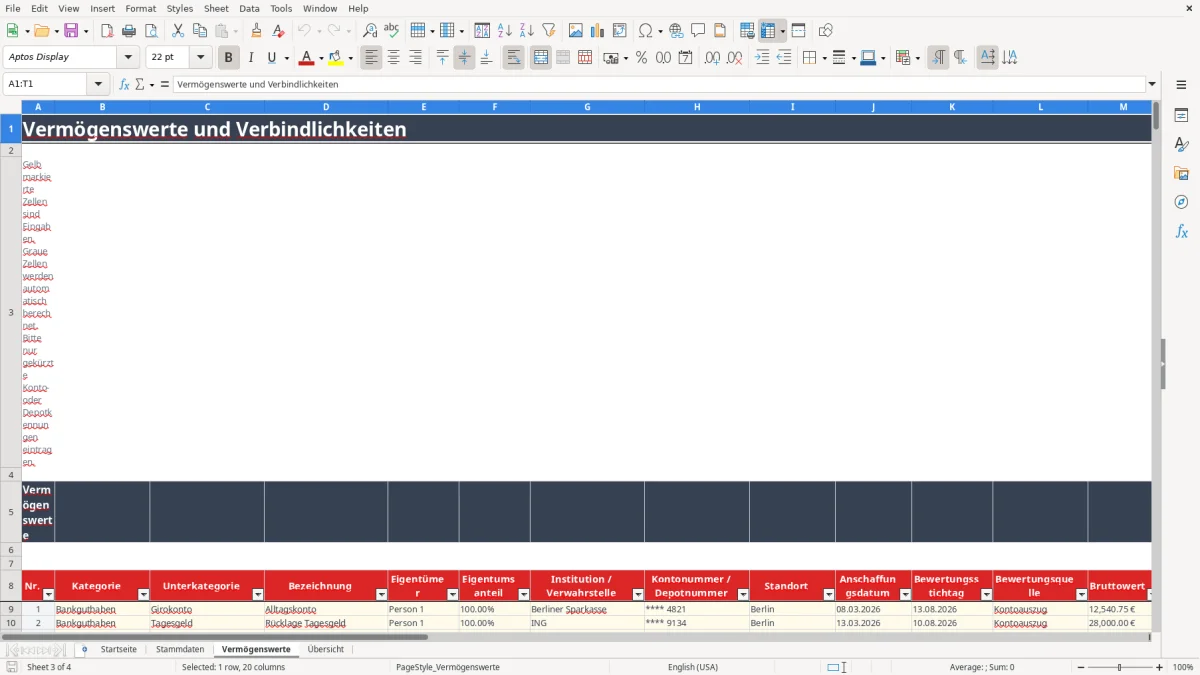
Task: Open the Function Wizard
Action: point(124,84)
